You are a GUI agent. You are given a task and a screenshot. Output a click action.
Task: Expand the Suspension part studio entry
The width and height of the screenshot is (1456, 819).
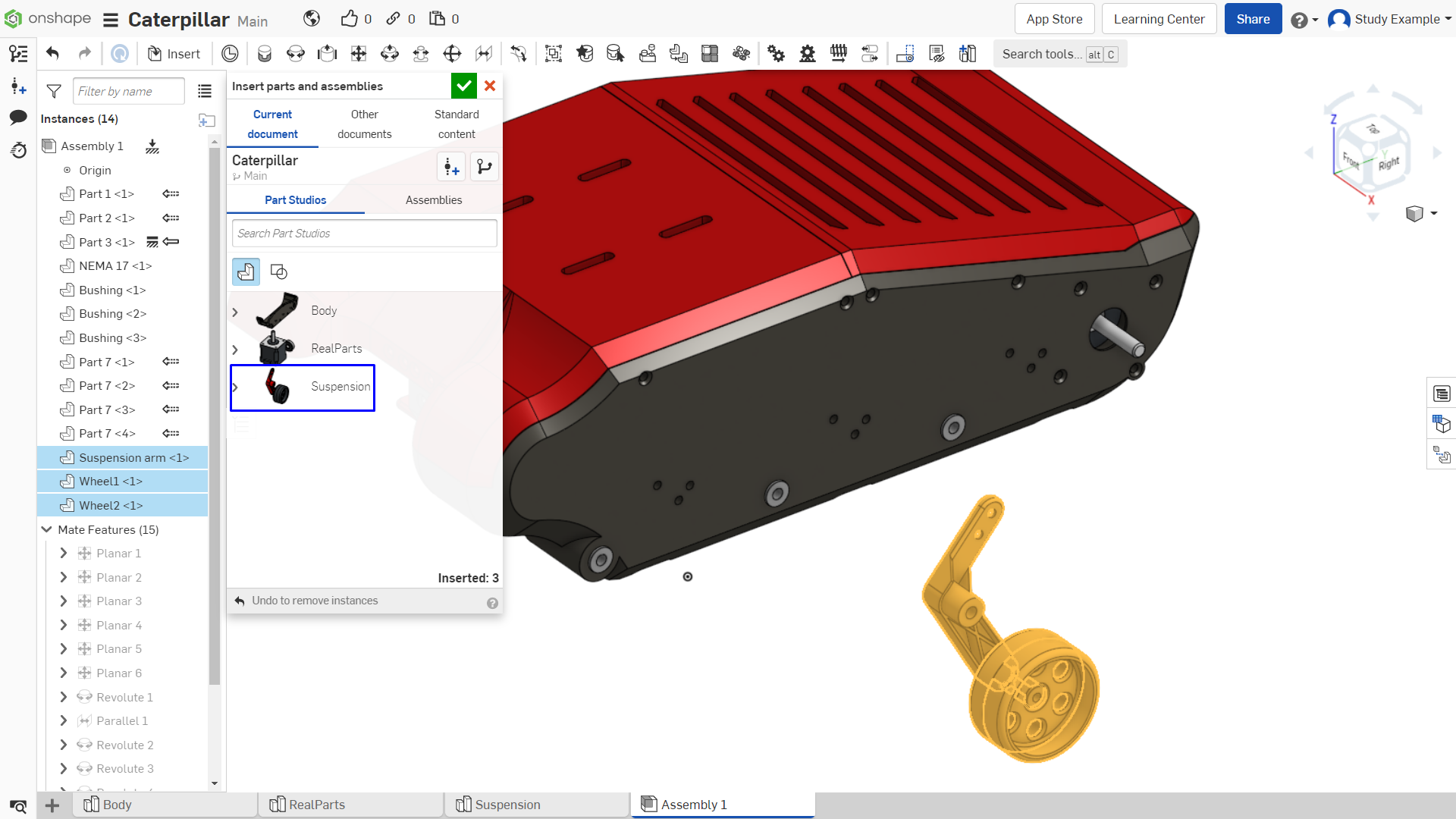(235, 388)
